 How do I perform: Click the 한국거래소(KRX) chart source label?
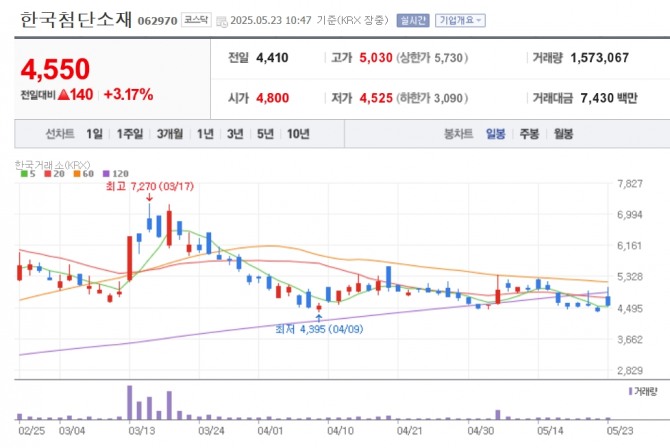click(53, 165)
